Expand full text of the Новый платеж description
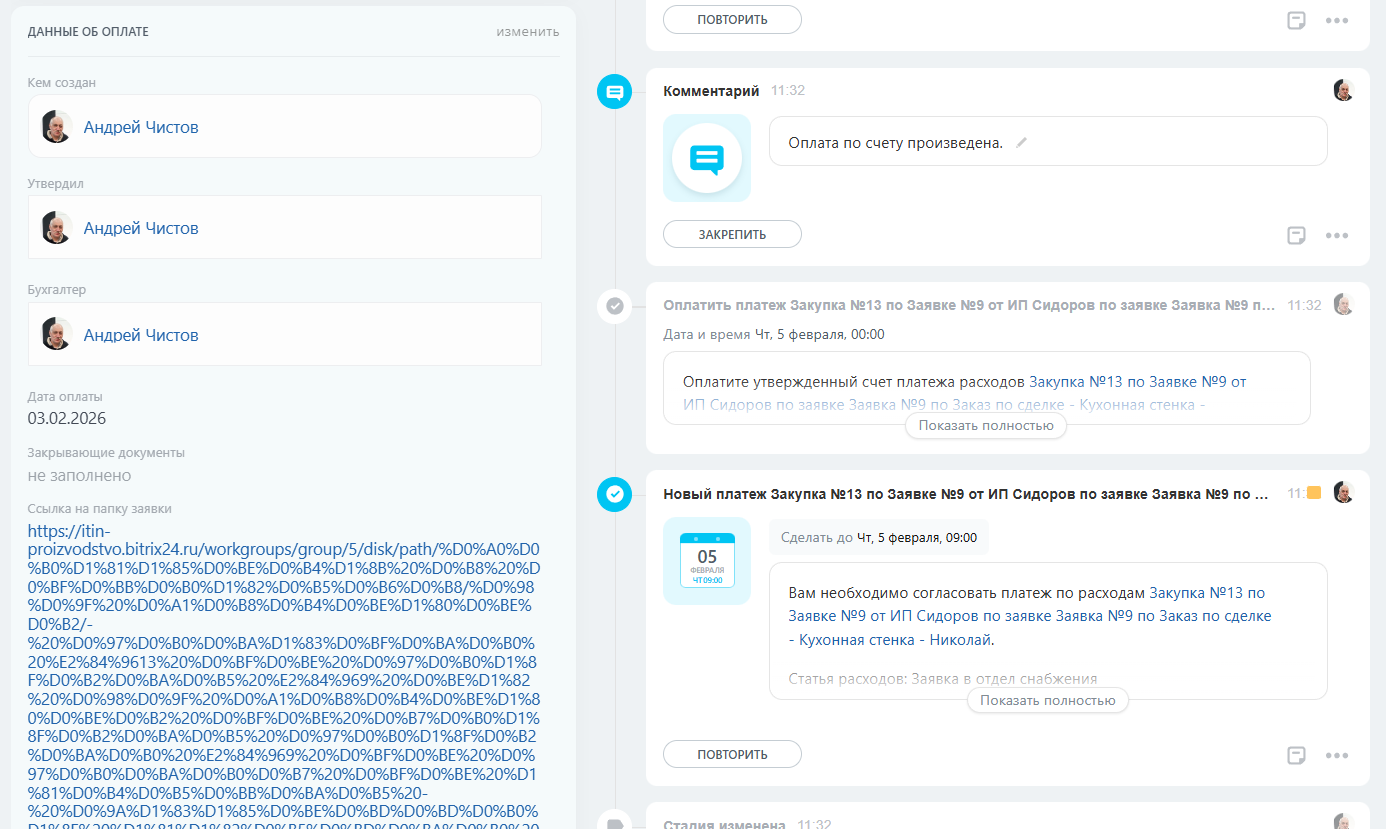 1047,700
